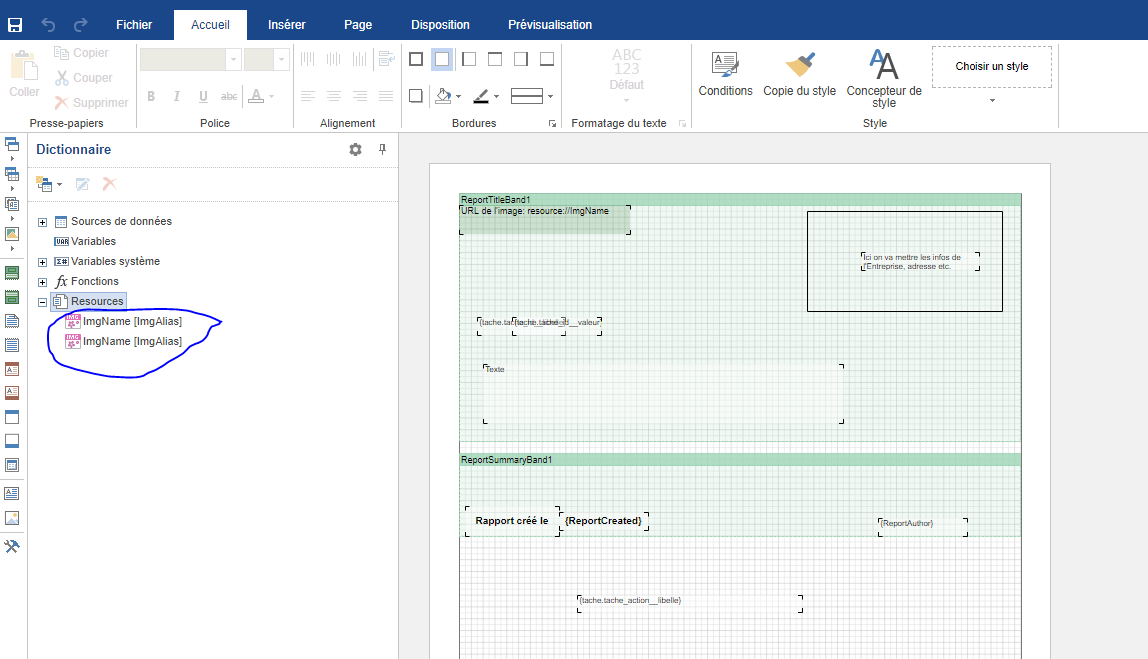Click the dictionary edit item icon

click(82, 185)
